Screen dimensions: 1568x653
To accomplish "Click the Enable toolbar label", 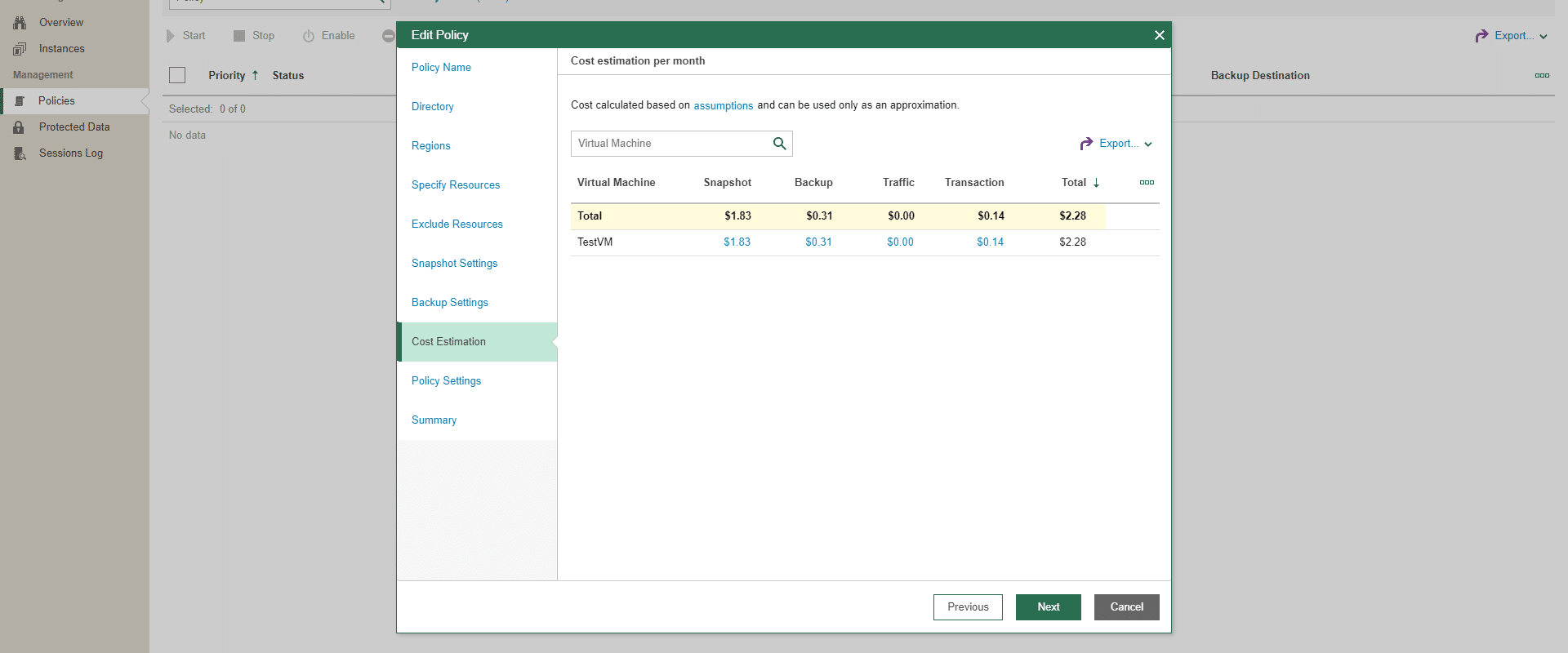I will 338,36.
